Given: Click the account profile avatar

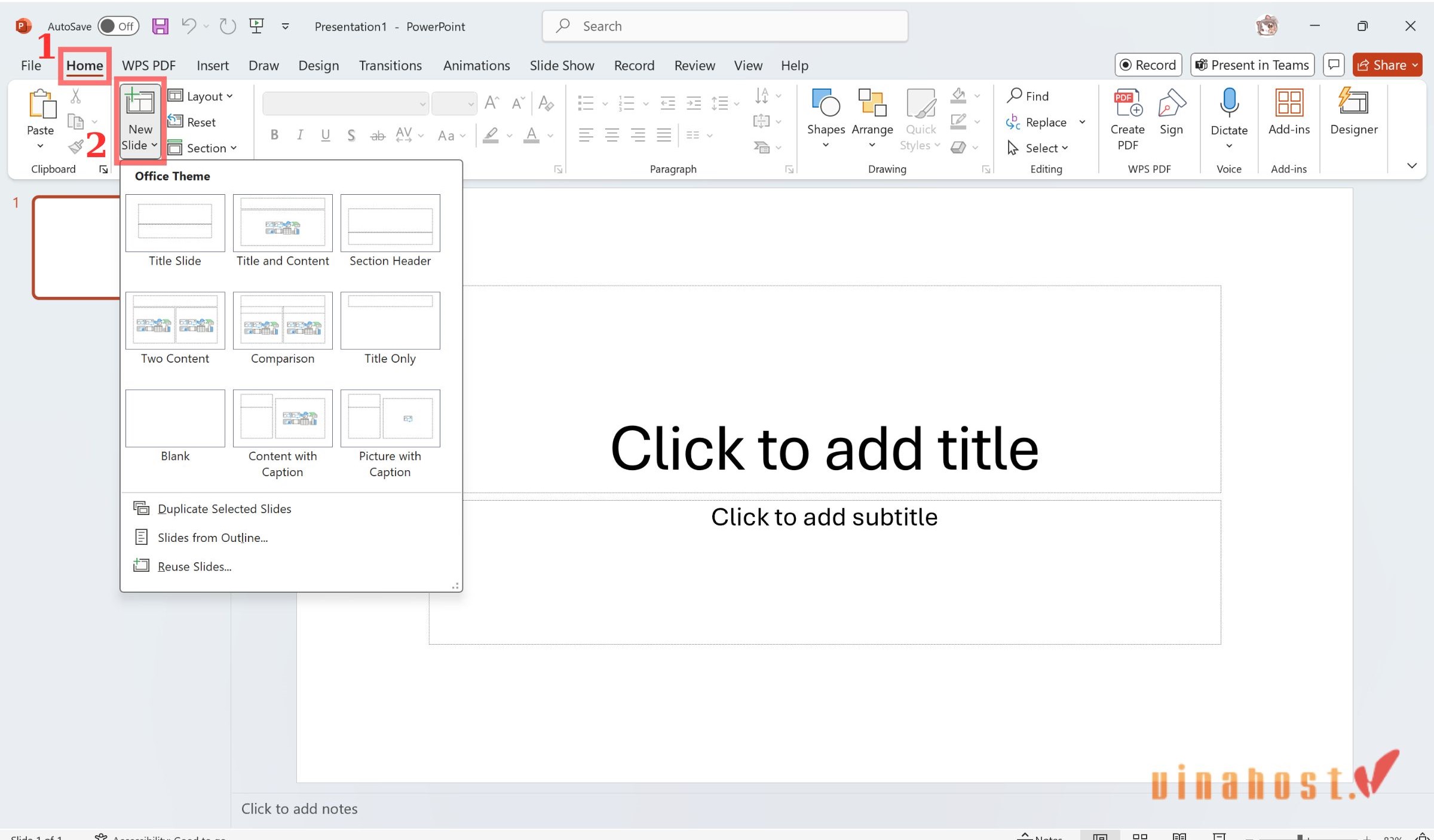Looking at the screenshot, I should point(1267,26).
